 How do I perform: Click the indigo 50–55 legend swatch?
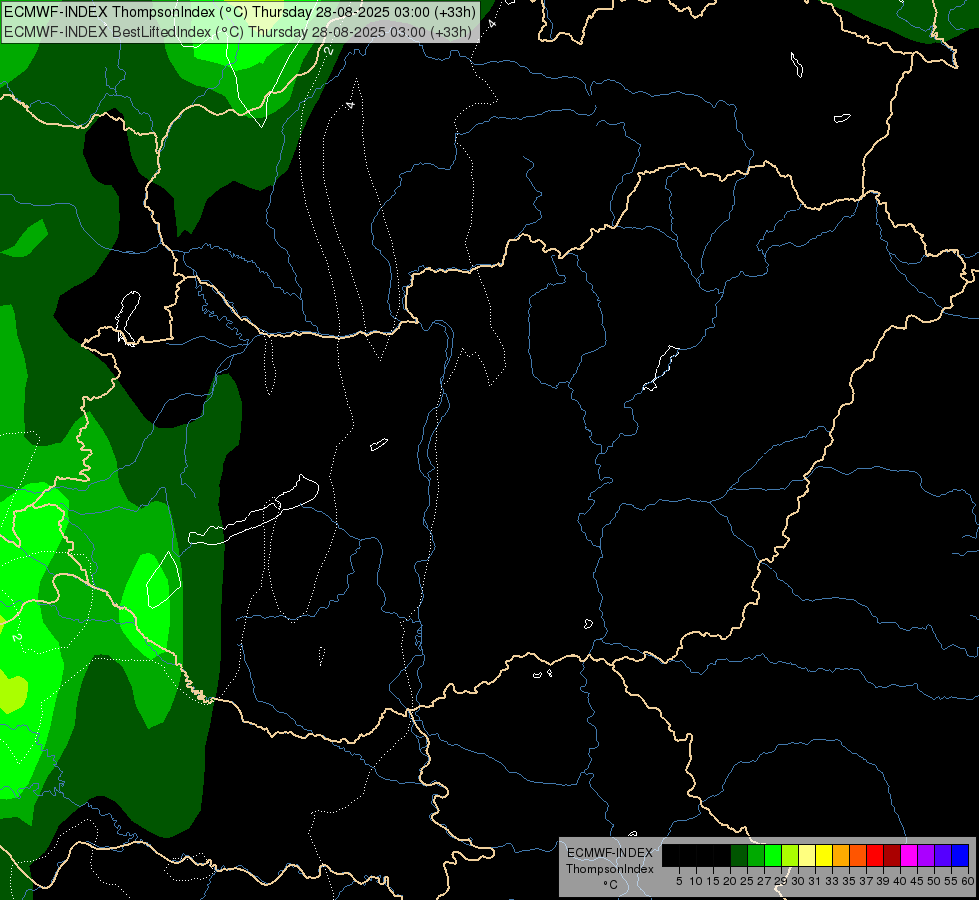(x=943, y=855)
